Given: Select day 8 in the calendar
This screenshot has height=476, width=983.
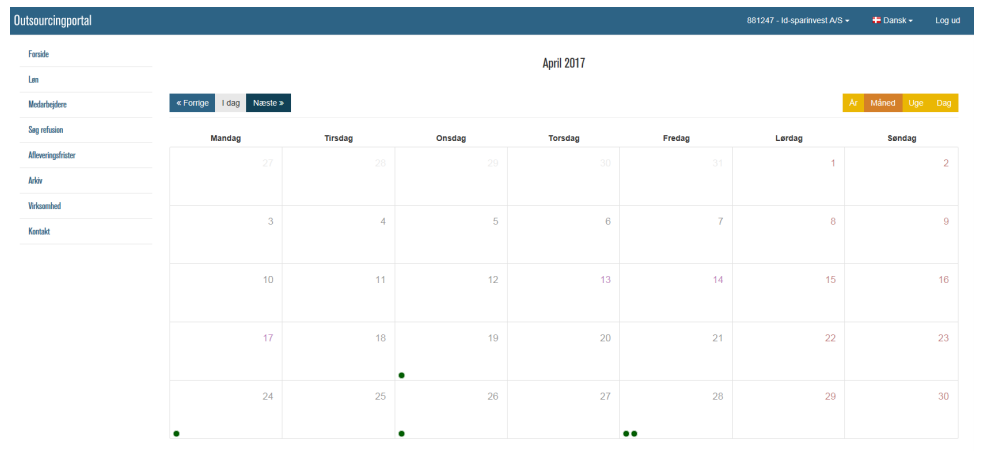Looking at the screenshot, I should [x=833, y=221].
